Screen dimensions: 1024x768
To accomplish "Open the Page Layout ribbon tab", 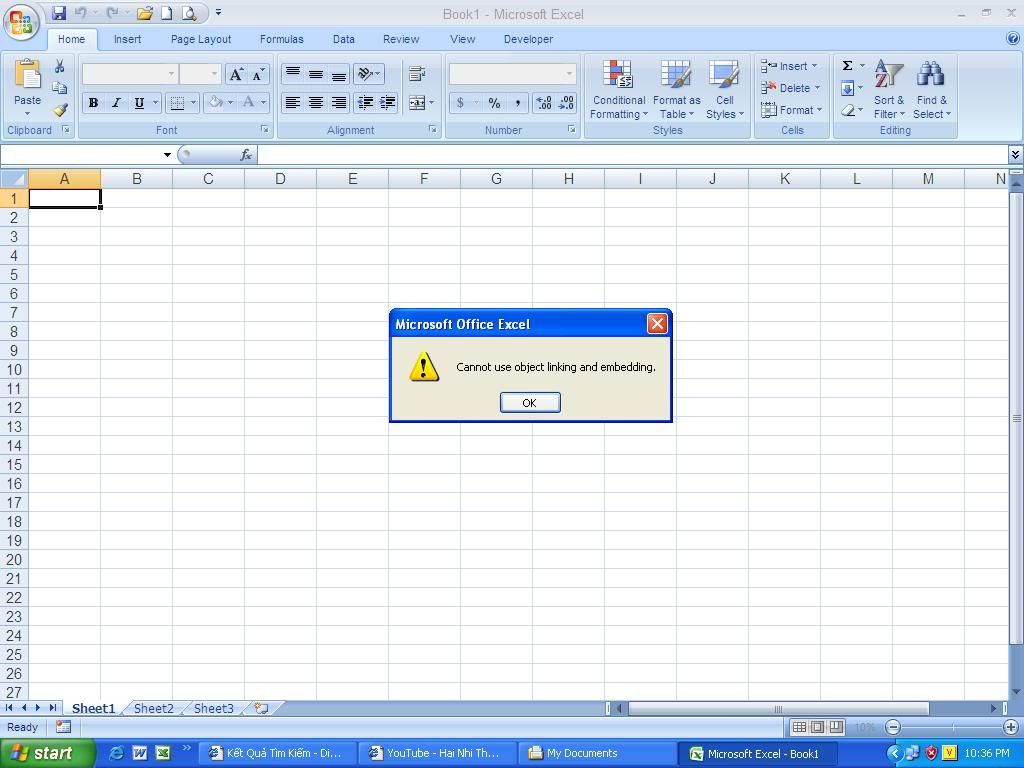I will coord(201,39).
